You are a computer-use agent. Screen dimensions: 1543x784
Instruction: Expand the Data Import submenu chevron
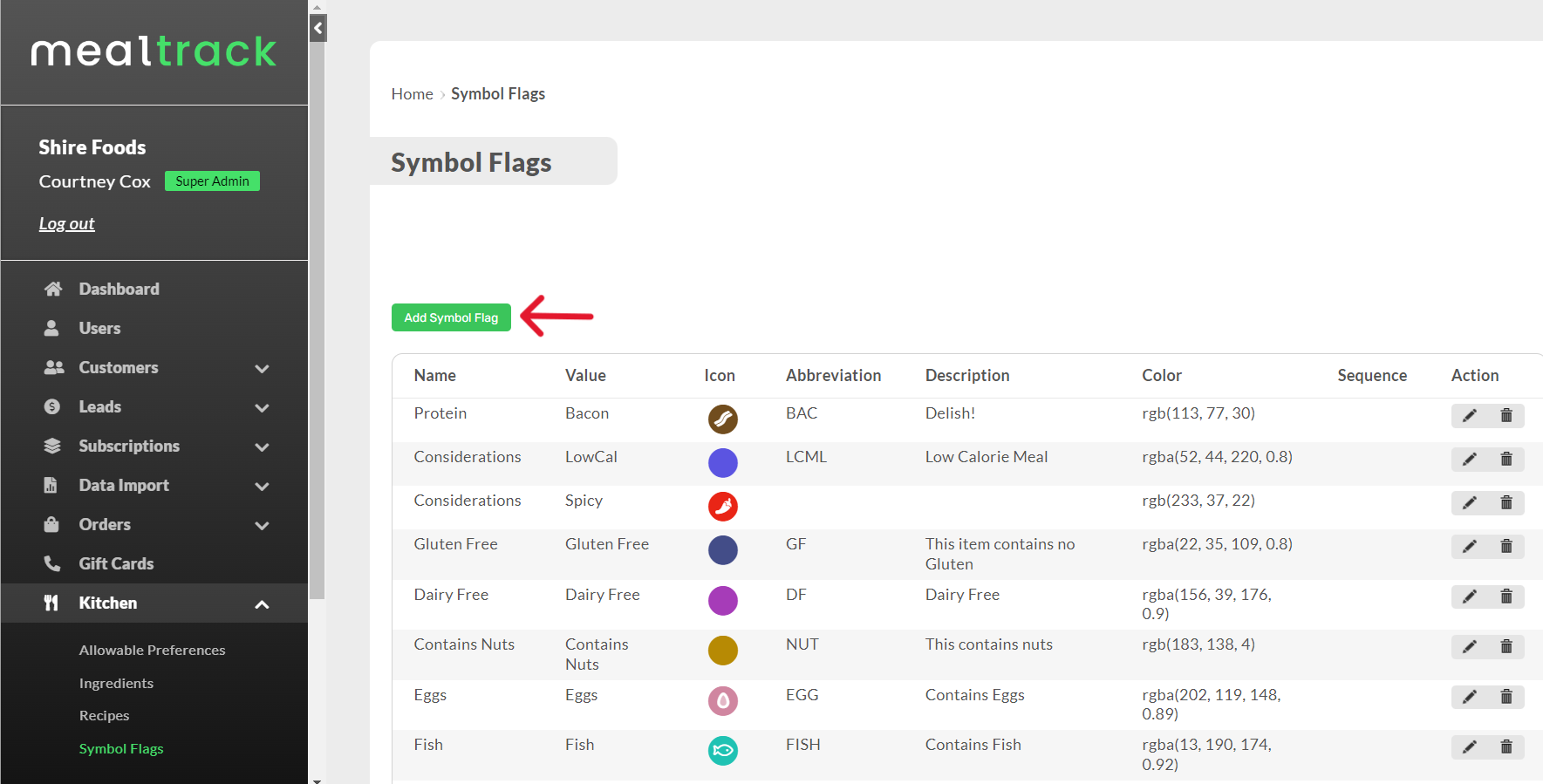click(x=262, y=487)
